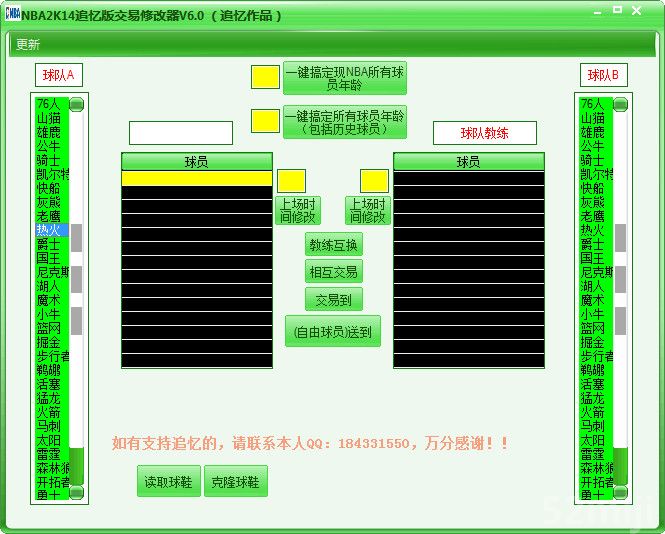Click the empty text field above left 球员 list
The image size is (665, 534).
point(181,133)
